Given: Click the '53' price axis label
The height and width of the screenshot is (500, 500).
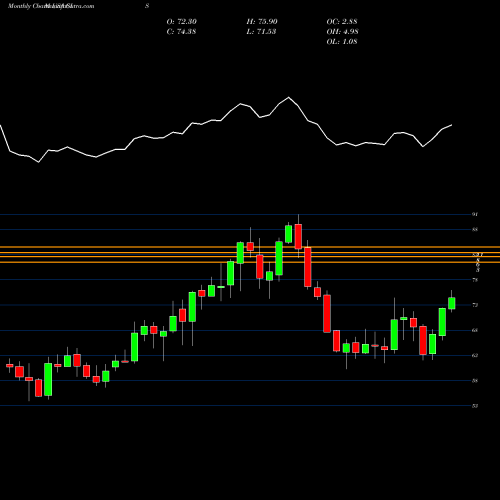Looking at the screenshot, I should click(x=475, y=406).
